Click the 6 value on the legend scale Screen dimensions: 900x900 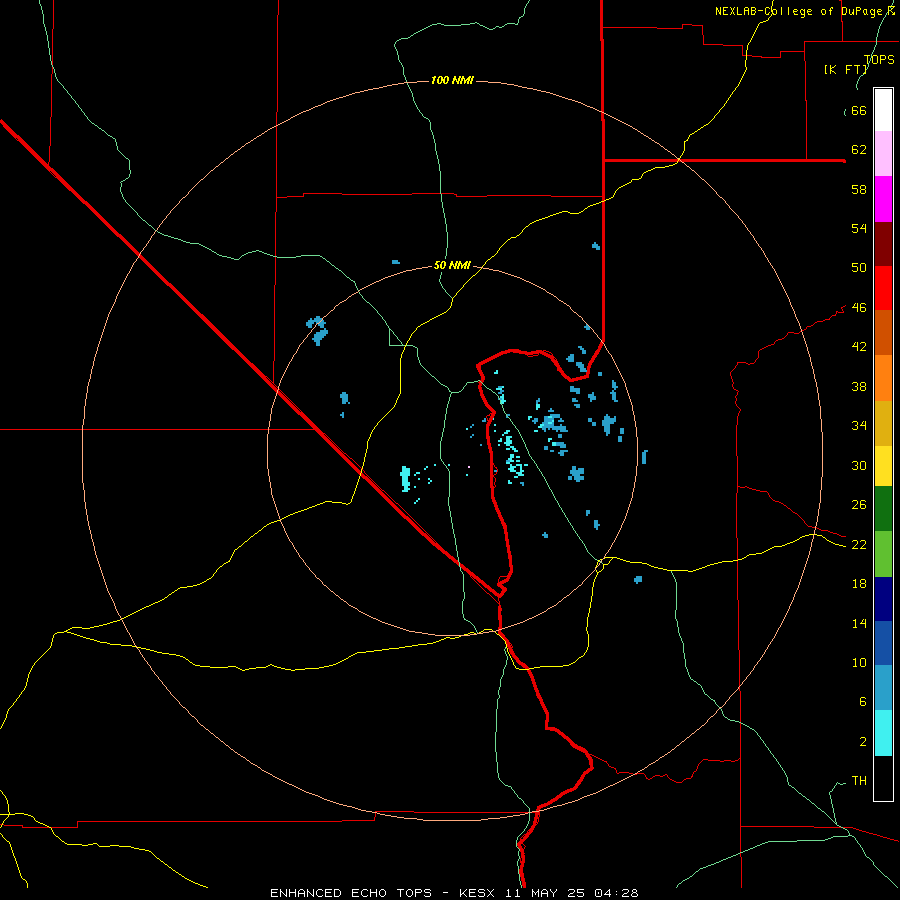click(862, 702)
